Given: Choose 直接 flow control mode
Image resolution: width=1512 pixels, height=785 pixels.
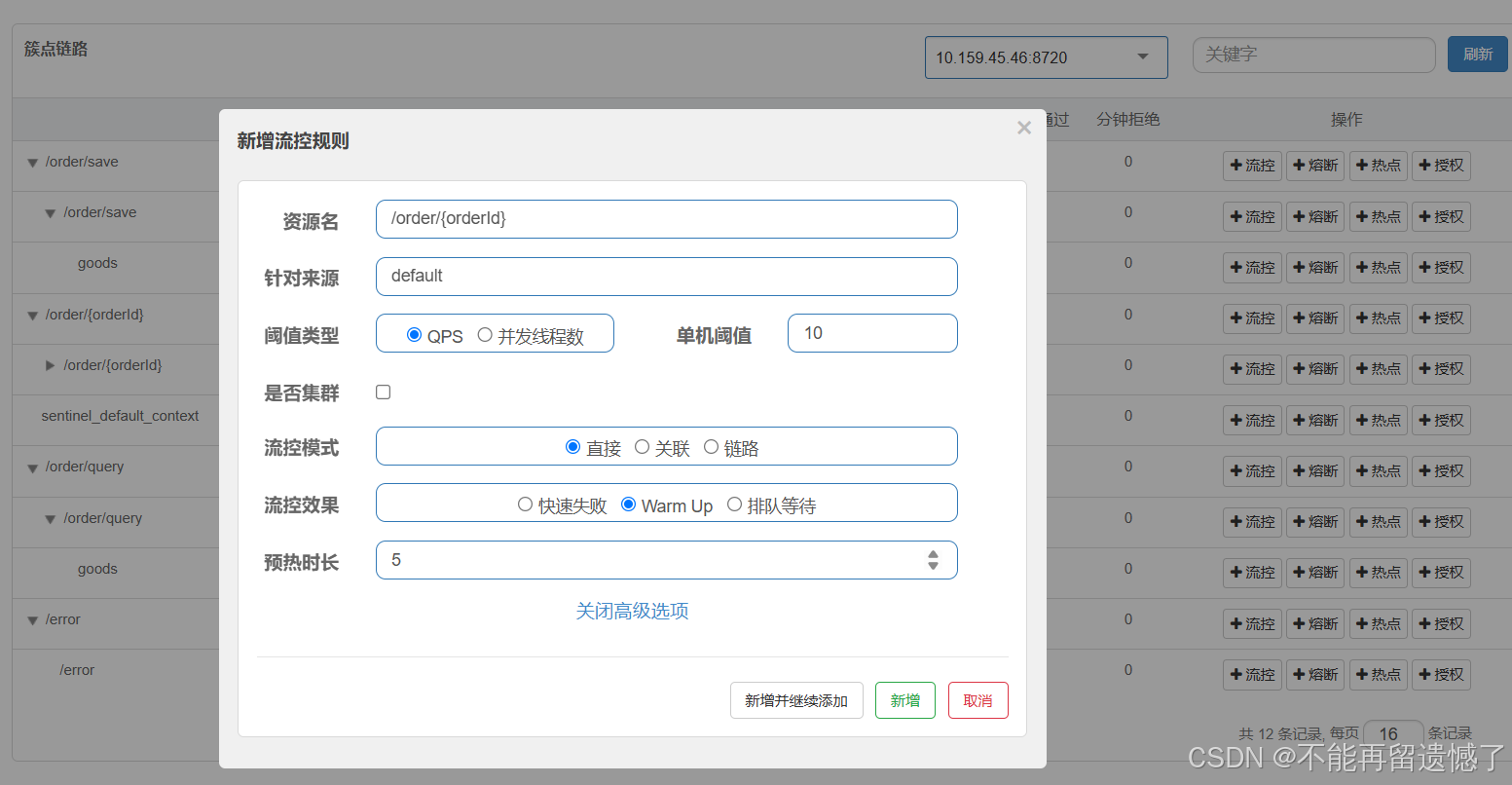Looking at the screenshot, I should [x=572, y=447].
